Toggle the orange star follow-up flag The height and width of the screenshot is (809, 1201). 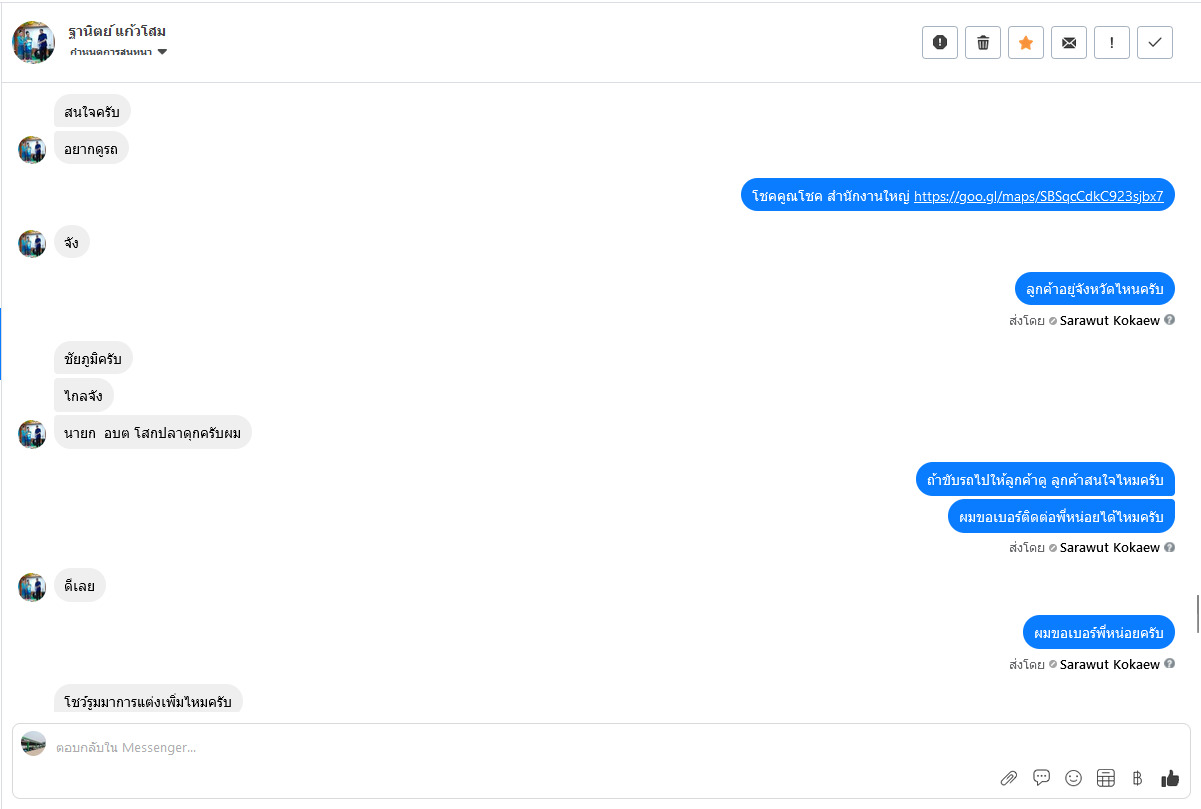point(1026,43)
